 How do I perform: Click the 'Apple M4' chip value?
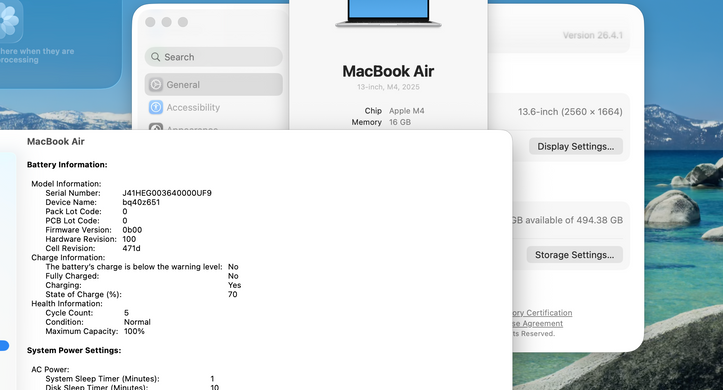407,111
